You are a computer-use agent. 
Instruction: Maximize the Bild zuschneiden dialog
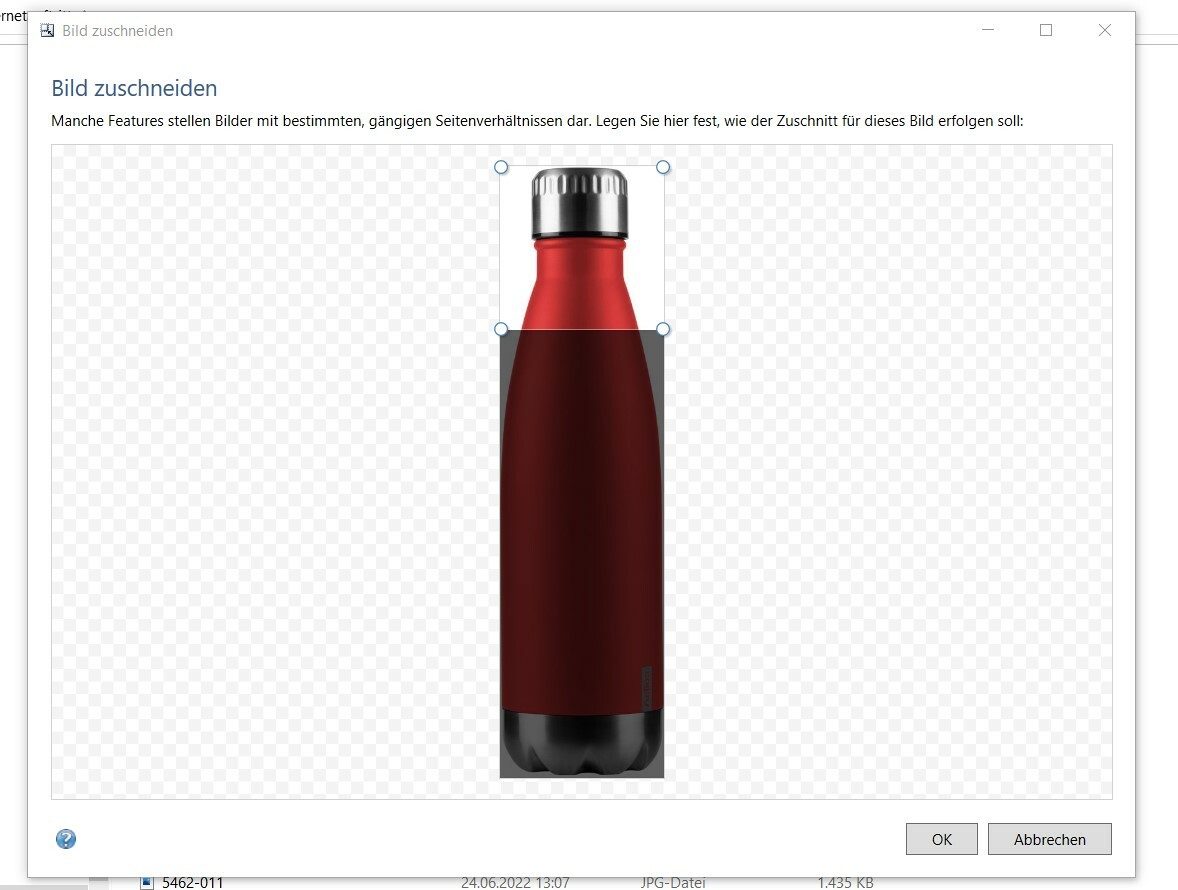click(1046, 30)
